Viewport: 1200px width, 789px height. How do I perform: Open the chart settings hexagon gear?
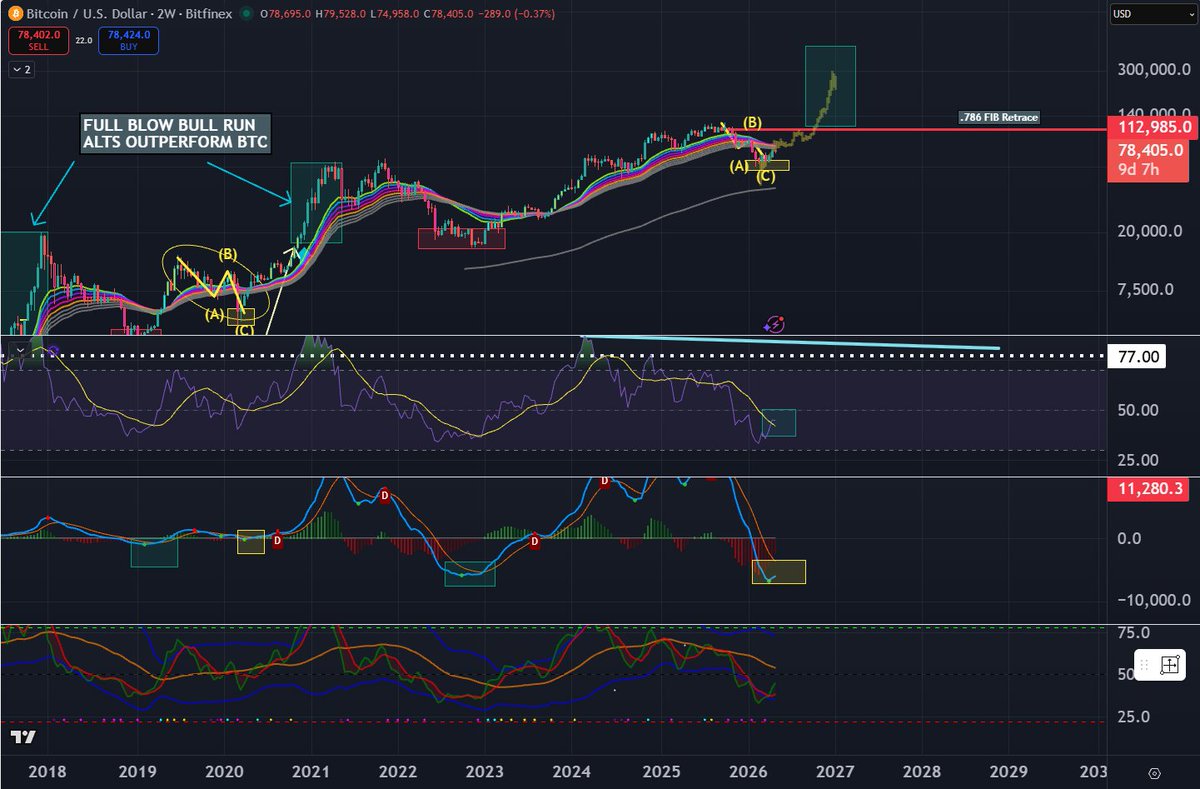tap(1155, 773)
